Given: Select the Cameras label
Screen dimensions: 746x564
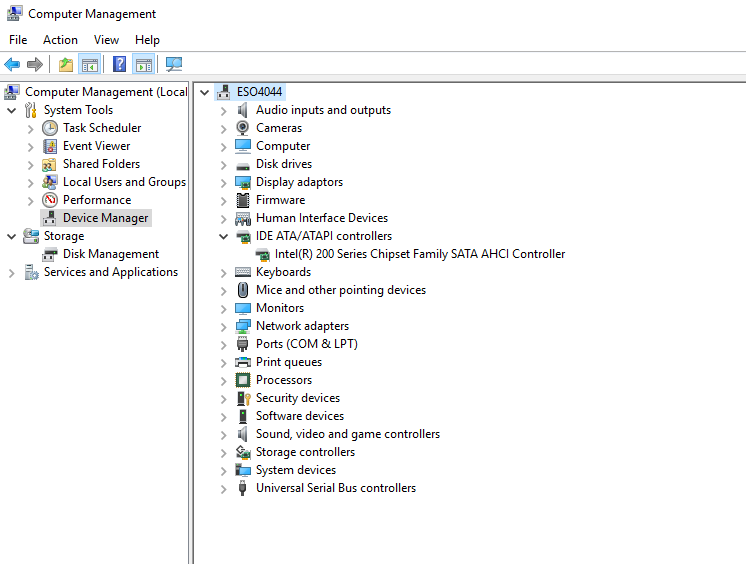Looking at the screenshot, I should coord(279,128).
